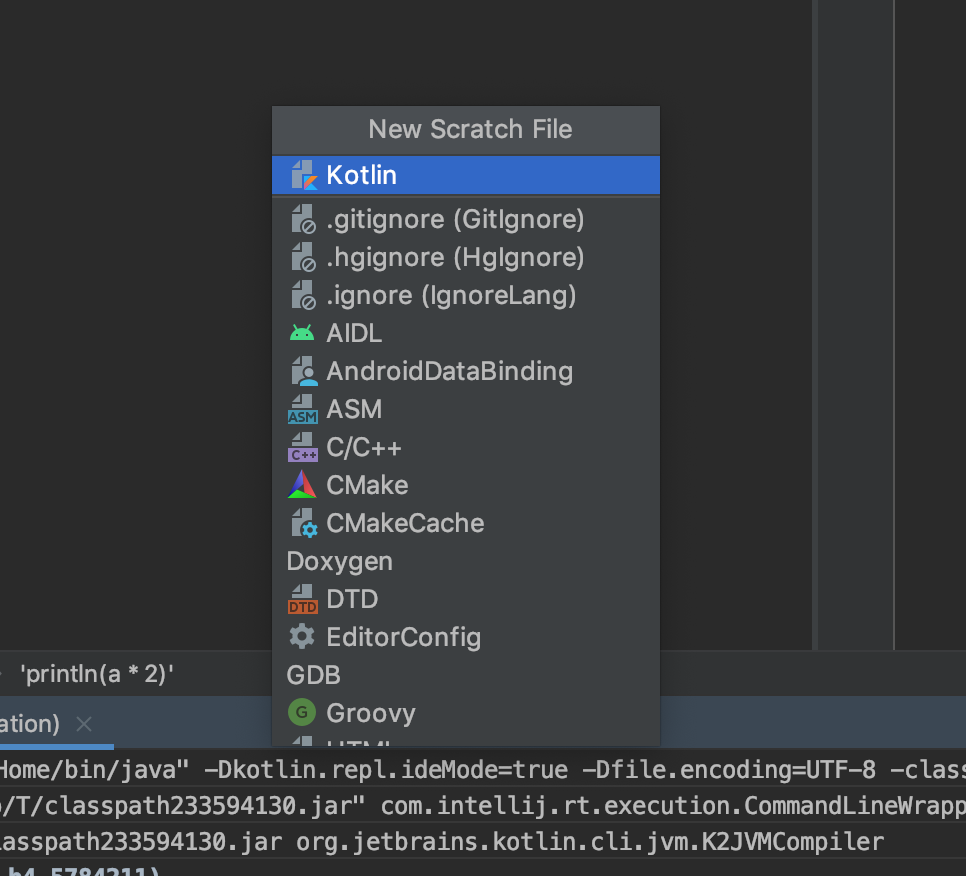Choose Groovy scratch file type
The height and width of the screenshot is (876, 966).
pyautogui.click(x=466, y=713)
